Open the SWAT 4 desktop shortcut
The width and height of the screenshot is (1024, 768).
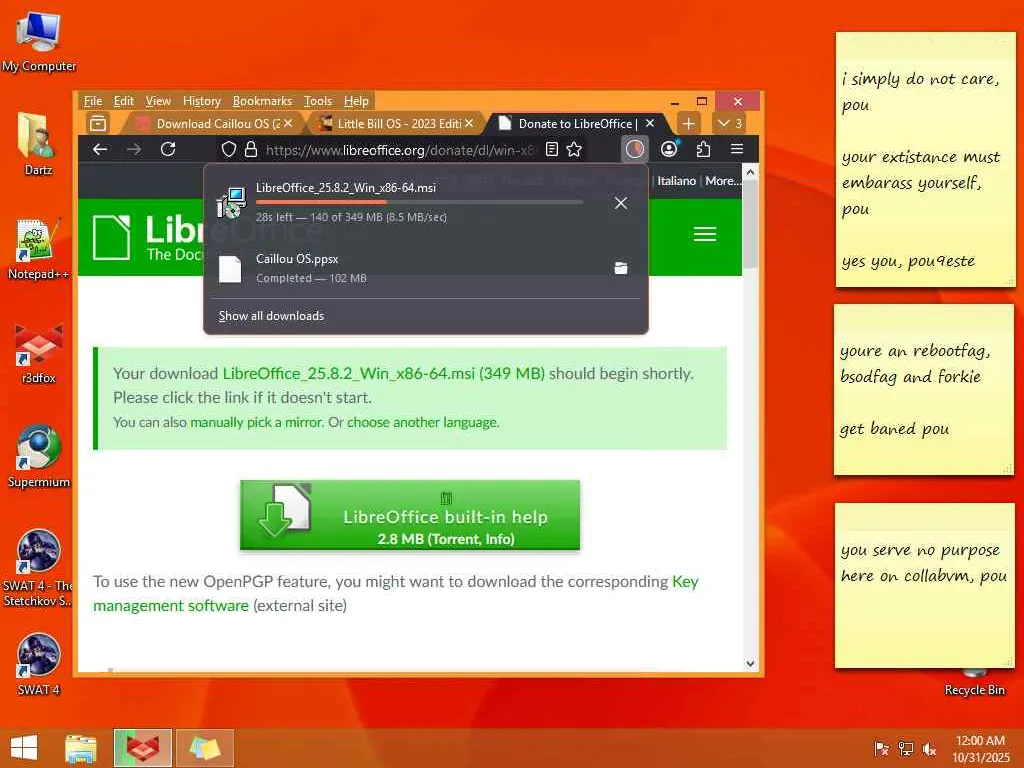(x=38, y=664)
